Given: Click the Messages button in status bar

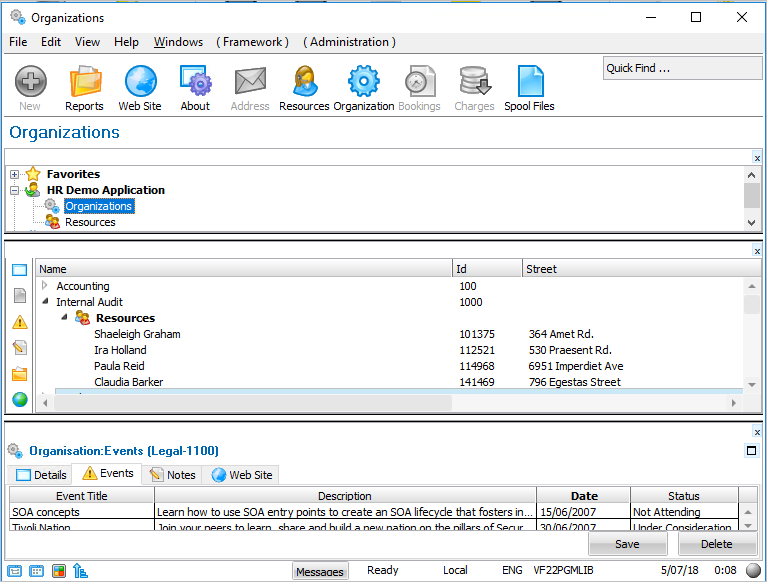Looking at the screenshot, I should pyautogui.click(x=320, y=571).
